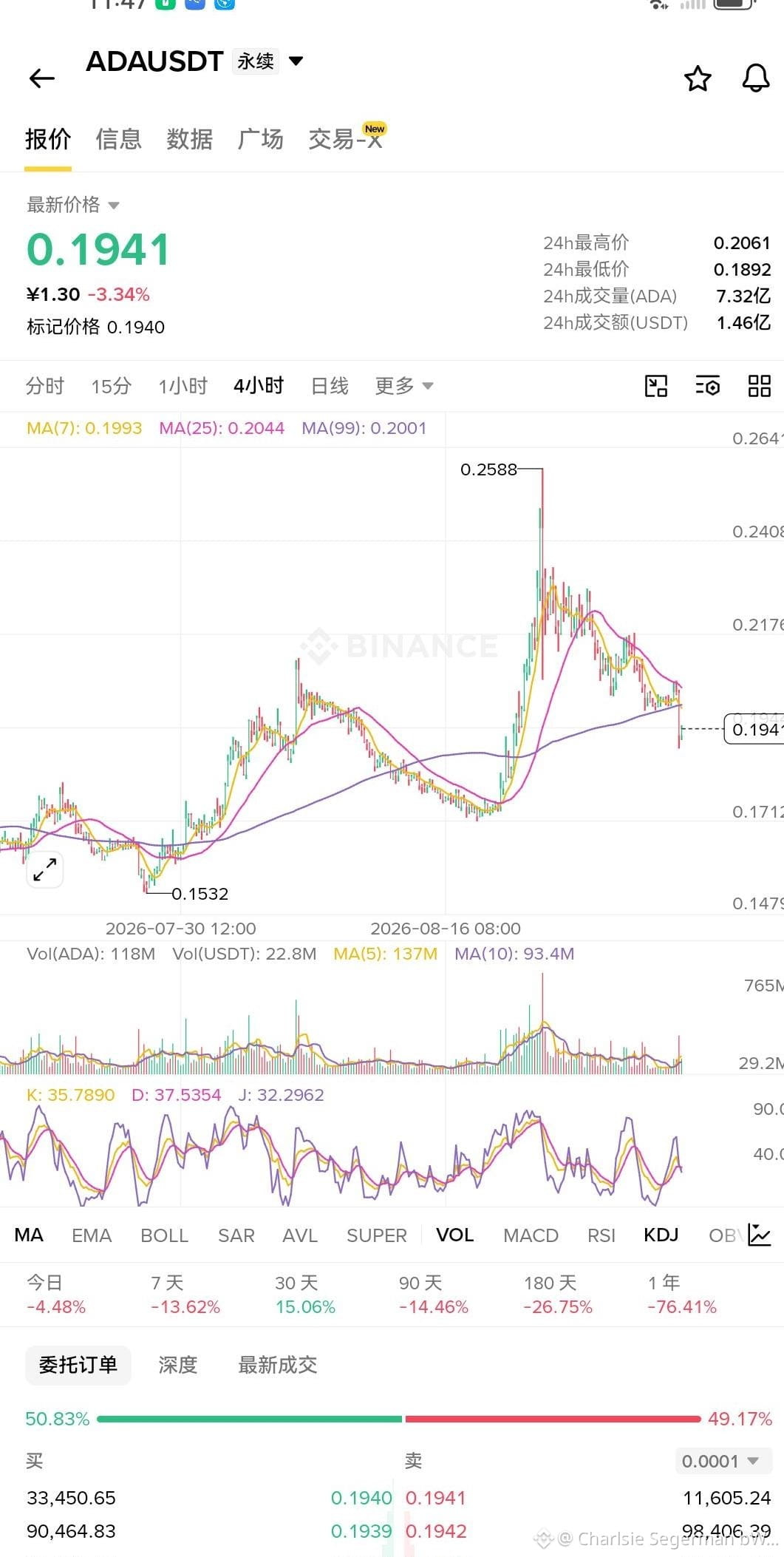Toggle the SAR indicator
The height and width of the screenshot is (1557, 784).
pos(236,1235)
